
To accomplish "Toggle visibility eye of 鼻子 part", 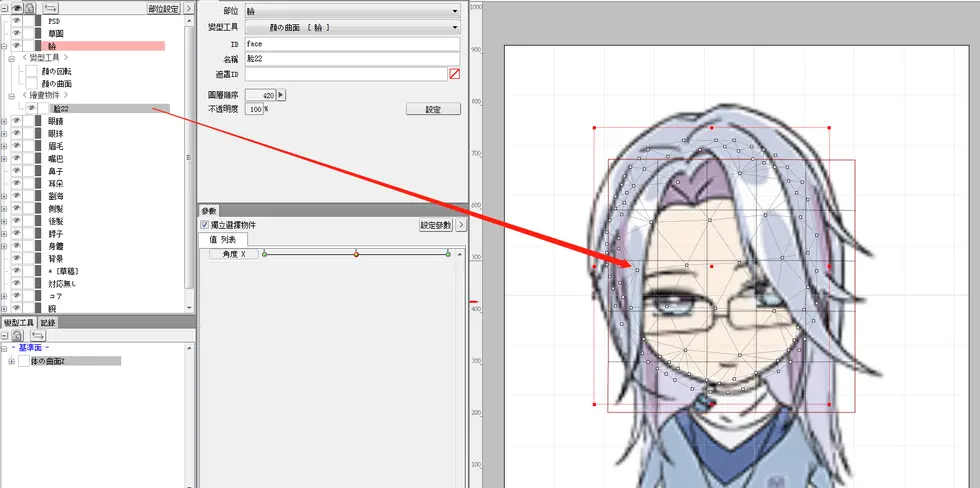I will pos(16,171).
